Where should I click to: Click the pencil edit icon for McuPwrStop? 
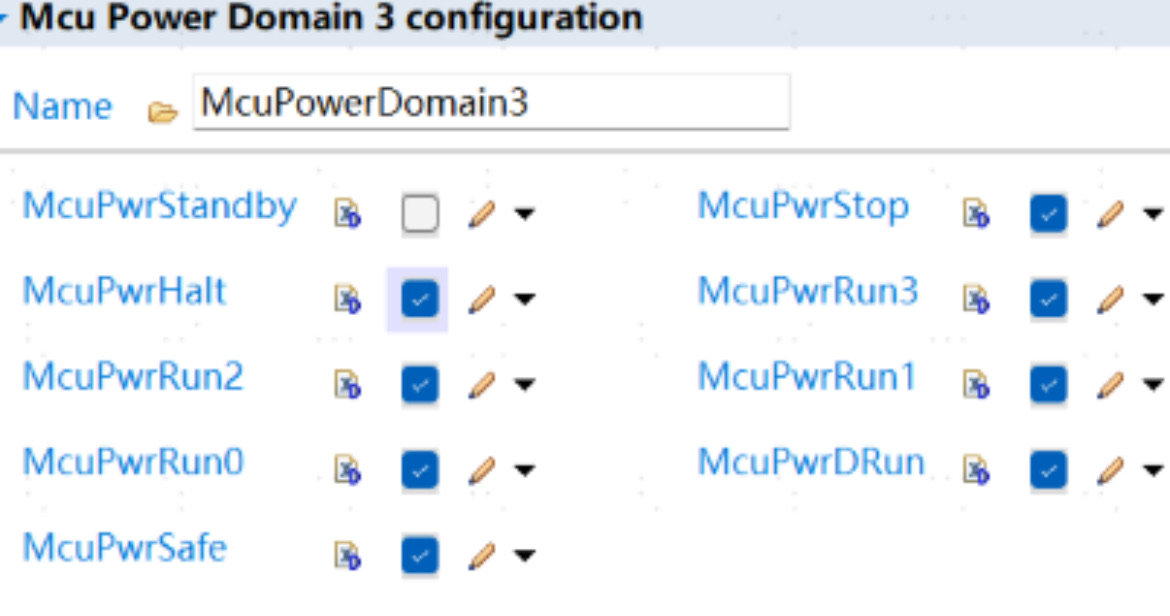[1111, 214]
